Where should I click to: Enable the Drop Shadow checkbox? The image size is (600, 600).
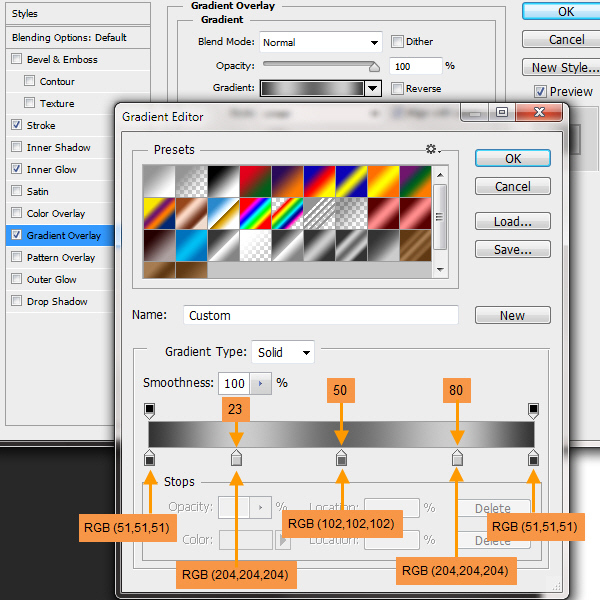[16, 301]
